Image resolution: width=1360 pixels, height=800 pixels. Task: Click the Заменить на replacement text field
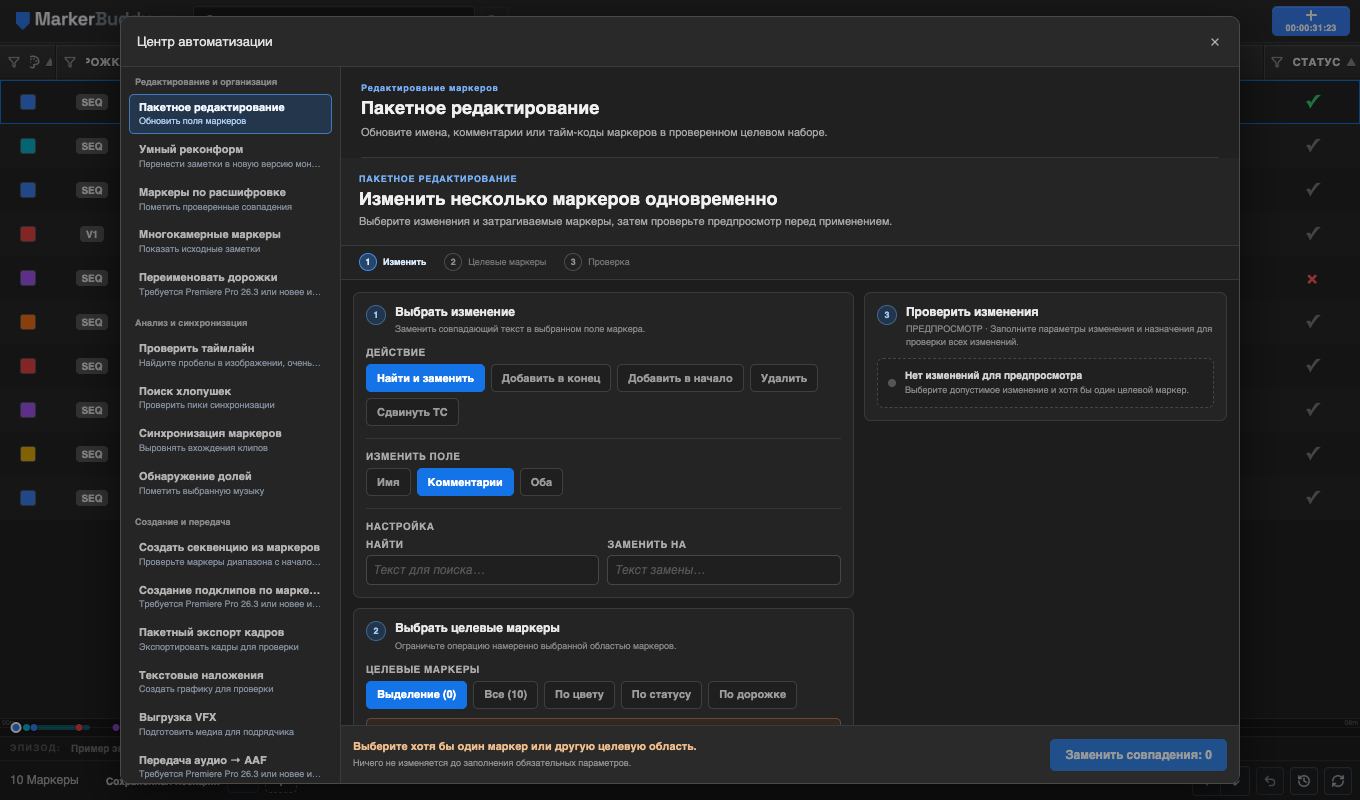point(724,570)
